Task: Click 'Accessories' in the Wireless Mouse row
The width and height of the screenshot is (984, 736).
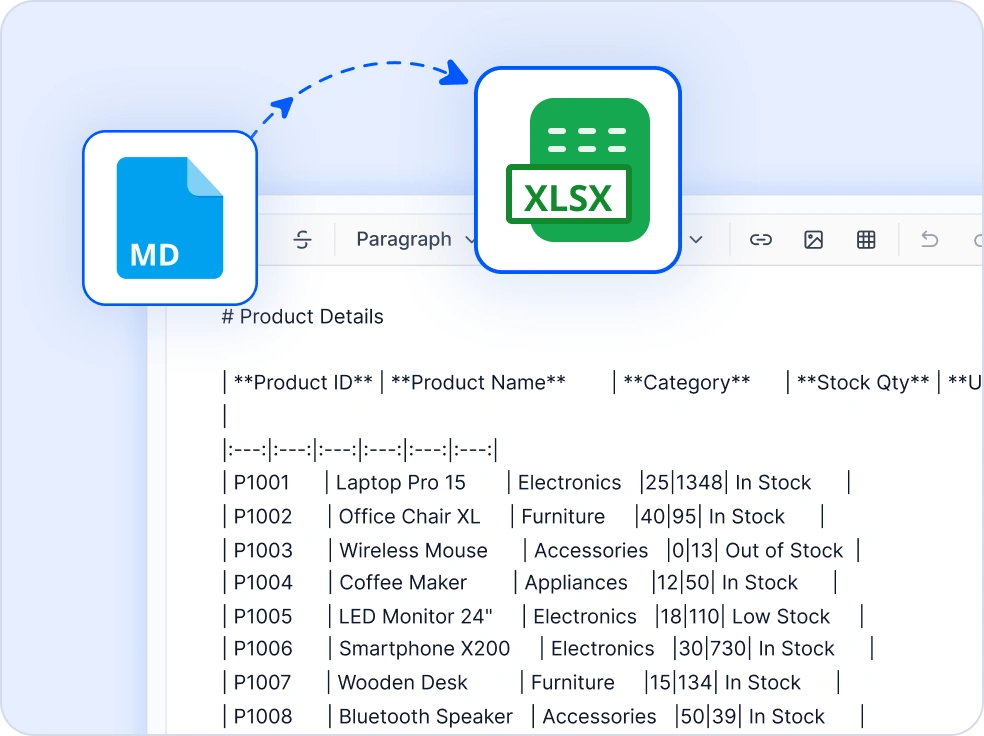Action: 591,550
